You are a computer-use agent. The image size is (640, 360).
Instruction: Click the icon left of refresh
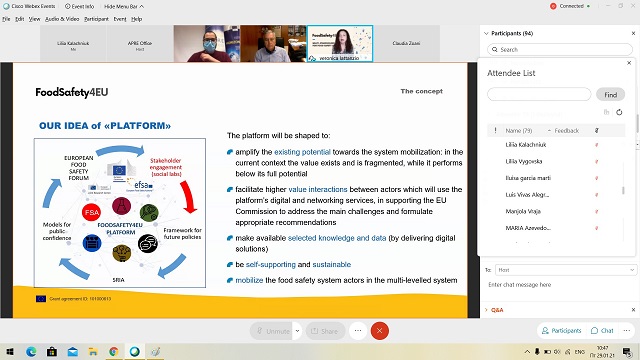(607, 112)
